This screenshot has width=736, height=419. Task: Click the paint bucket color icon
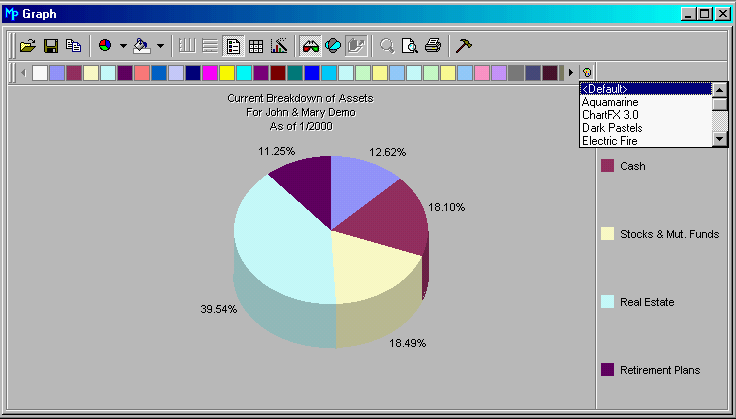click(x=142, y=46)
